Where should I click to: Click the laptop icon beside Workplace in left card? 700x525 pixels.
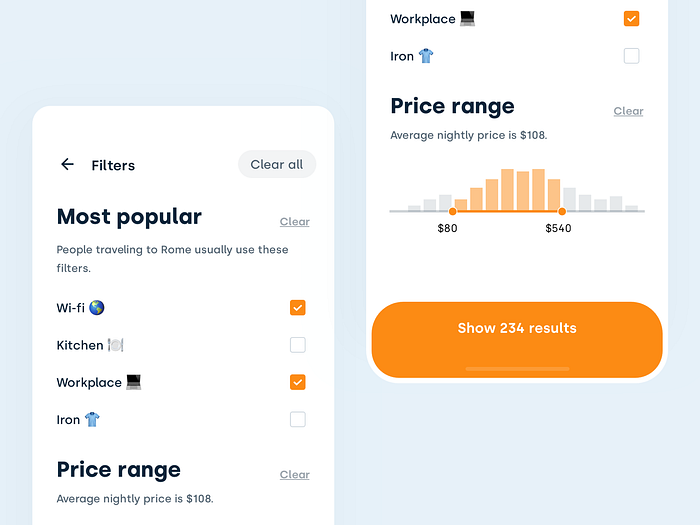(x=133, y=382)
